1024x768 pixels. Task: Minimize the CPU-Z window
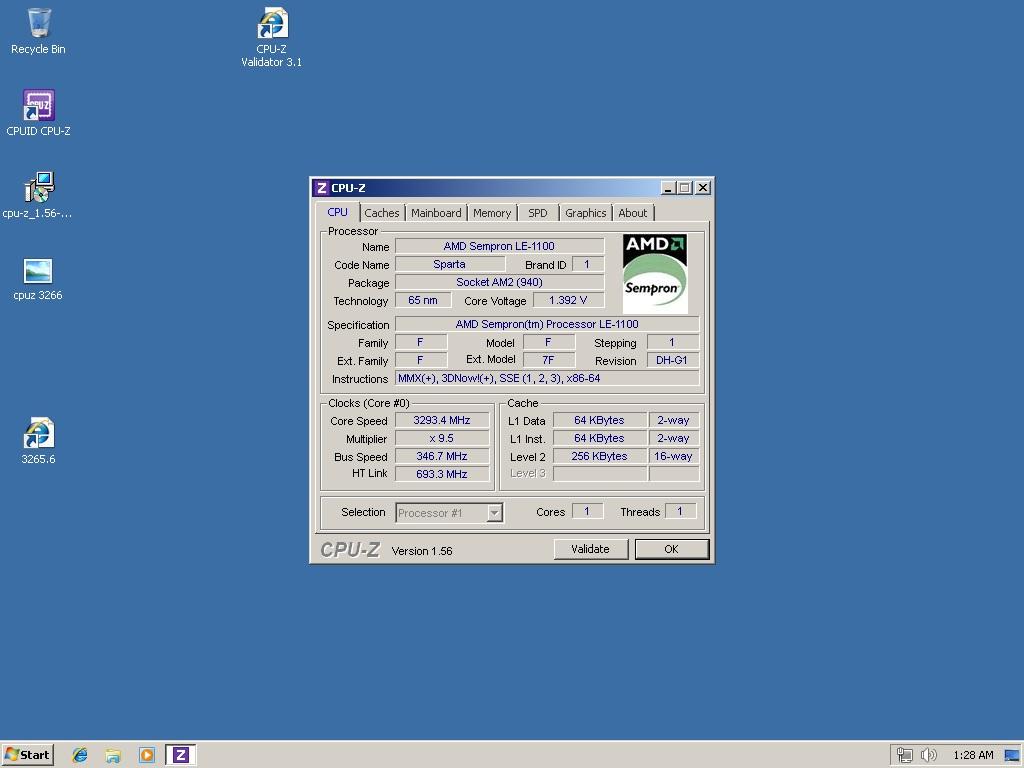click(667, 188)
